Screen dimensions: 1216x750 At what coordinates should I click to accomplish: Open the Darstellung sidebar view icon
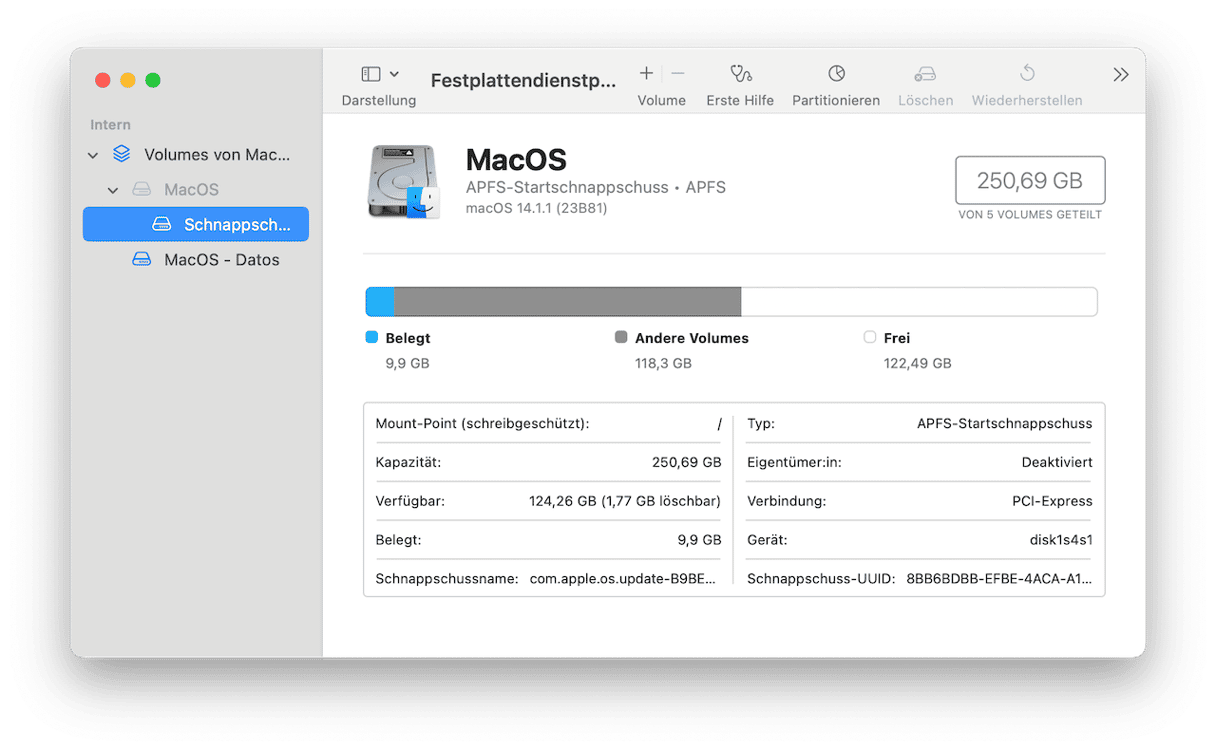[x=371, y=74]
